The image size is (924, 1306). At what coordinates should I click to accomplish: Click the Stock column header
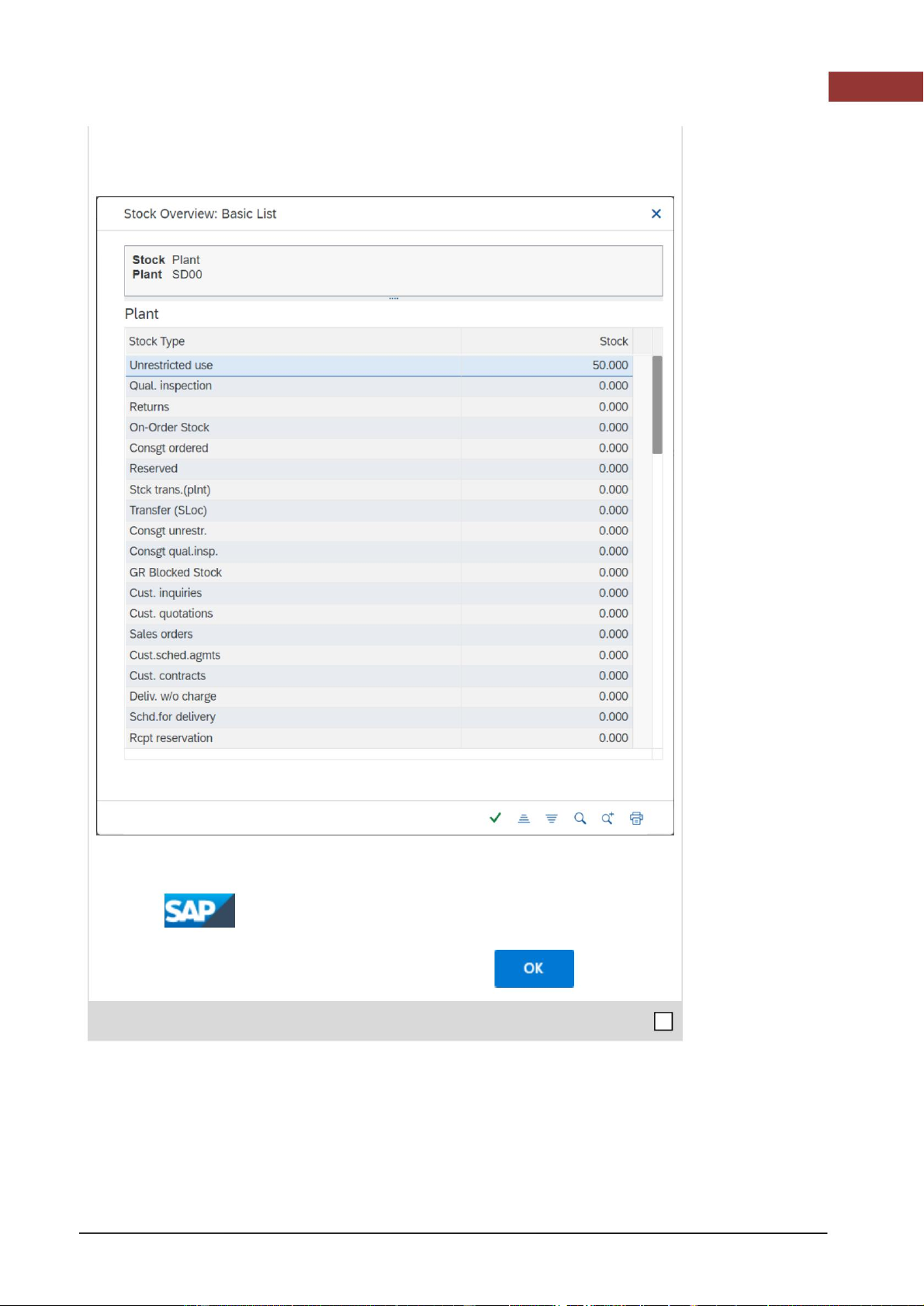613,341
